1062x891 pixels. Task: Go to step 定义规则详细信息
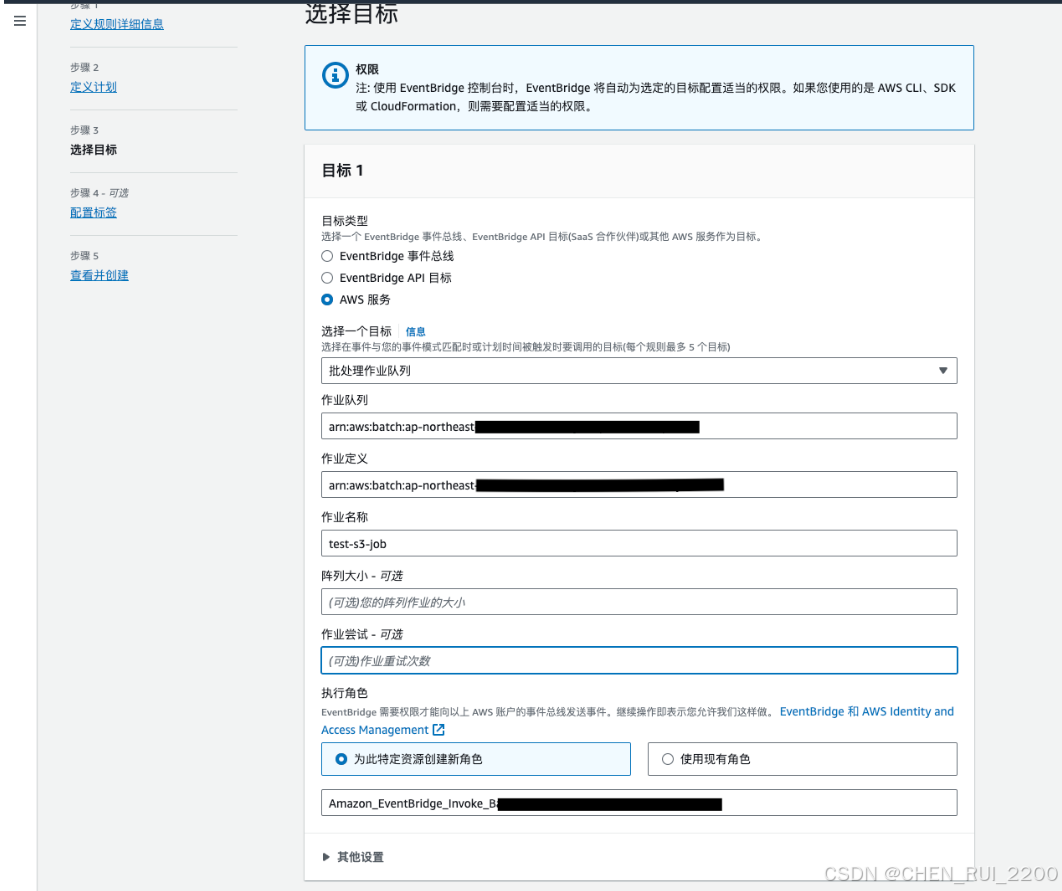[116, 24]
